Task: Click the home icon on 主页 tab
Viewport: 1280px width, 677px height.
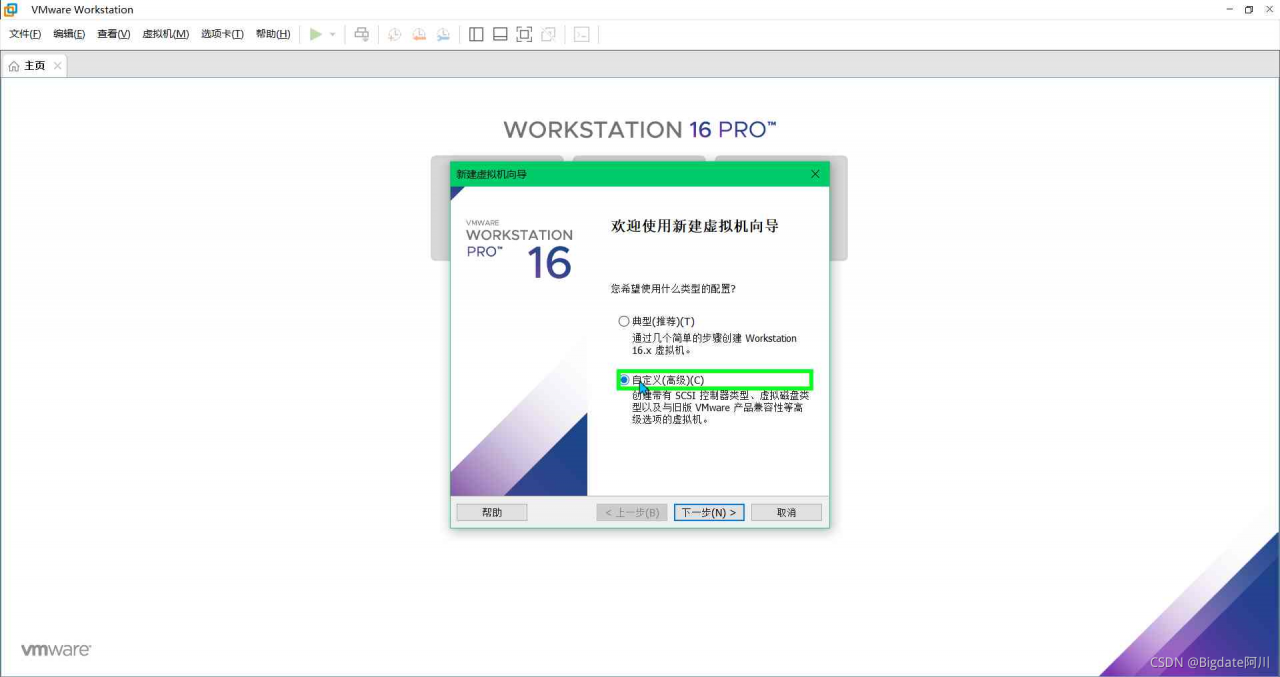Action: point(14,66)
